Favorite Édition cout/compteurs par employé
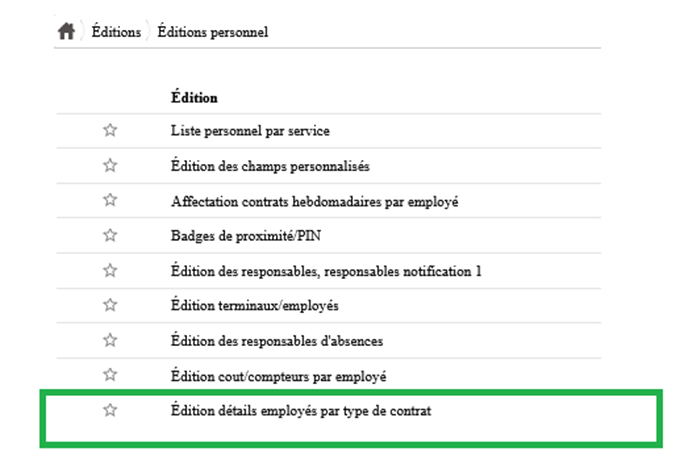The image size is (684, 464). 111,375
